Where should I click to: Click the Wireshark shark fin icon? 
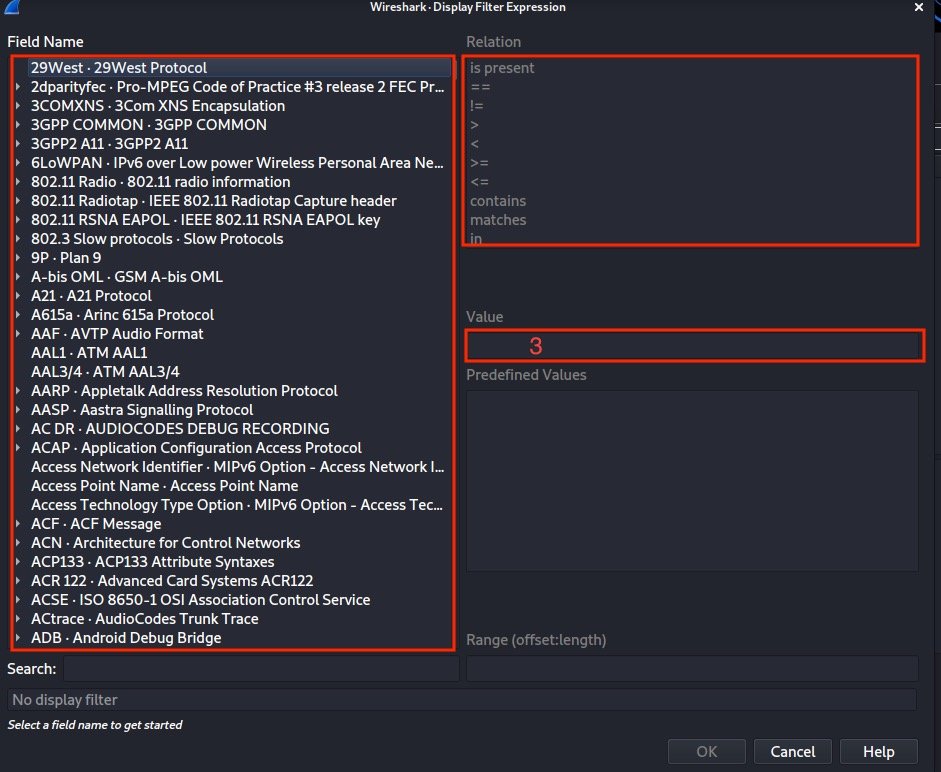coord(11,7)
